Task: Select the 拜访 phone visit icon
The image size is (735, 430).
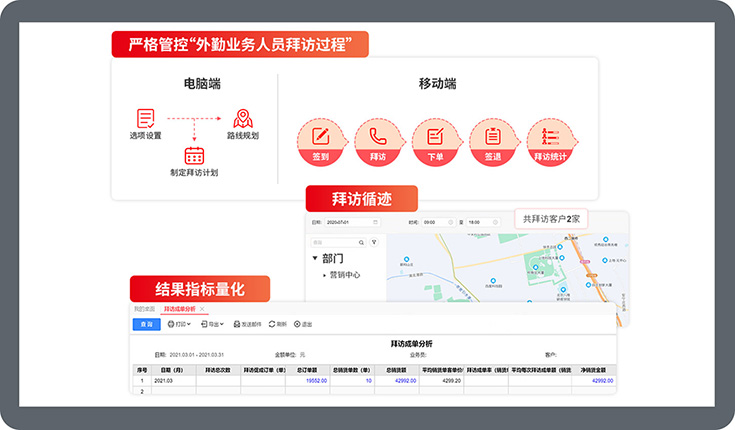Action: 378,135
